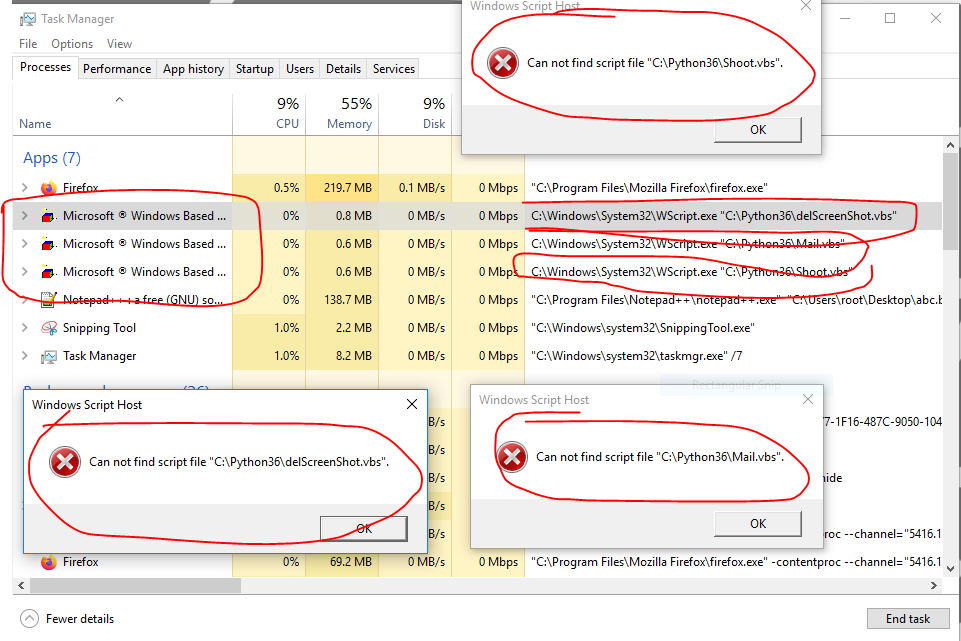961x641 pixels.
Task: Collapse details with Fewer details arrow icon
Action: (x=29, y=618)
